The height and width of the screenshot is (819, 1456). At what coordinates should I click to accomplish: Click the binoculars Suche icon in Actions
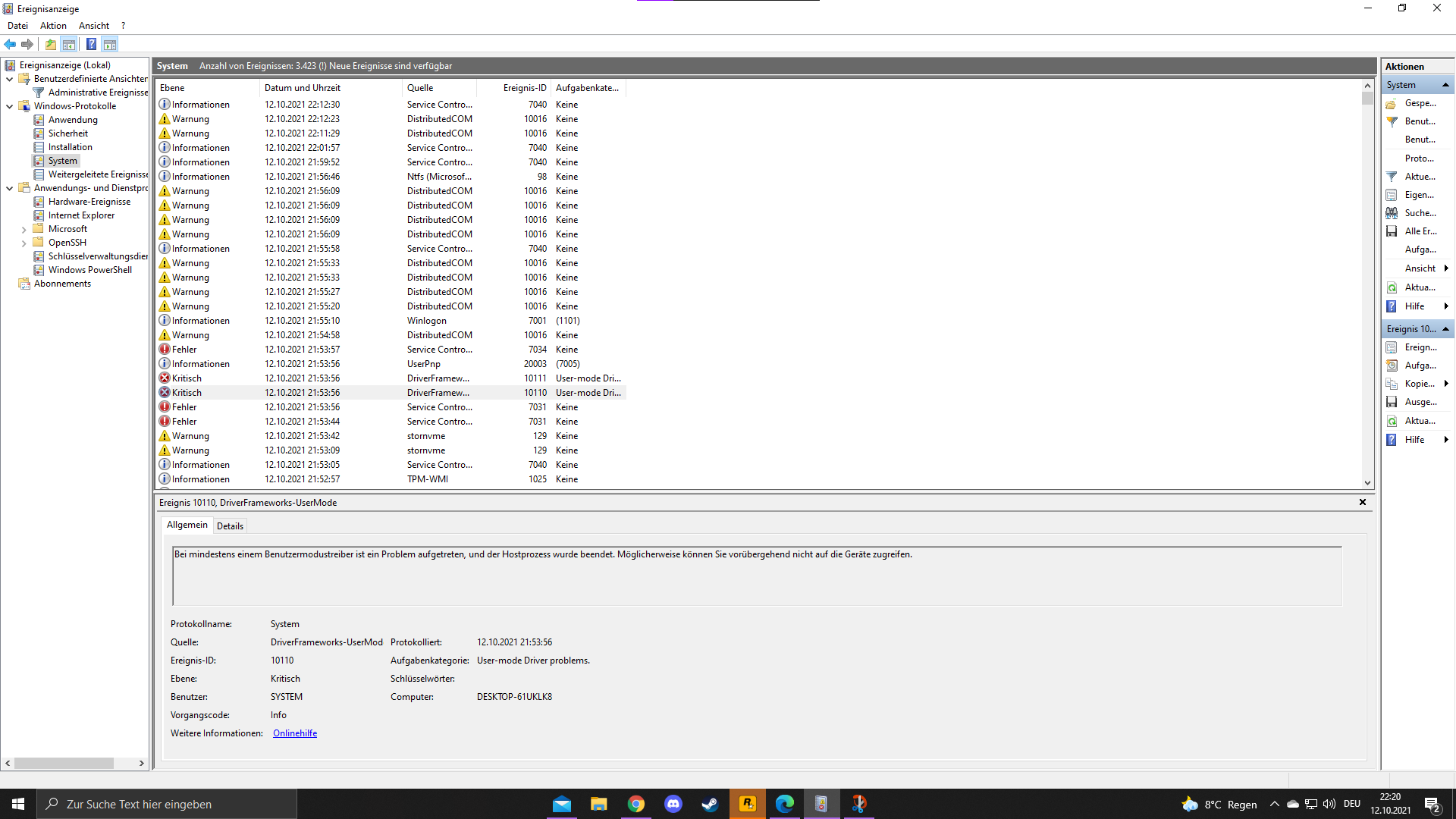pos(1392,213)
